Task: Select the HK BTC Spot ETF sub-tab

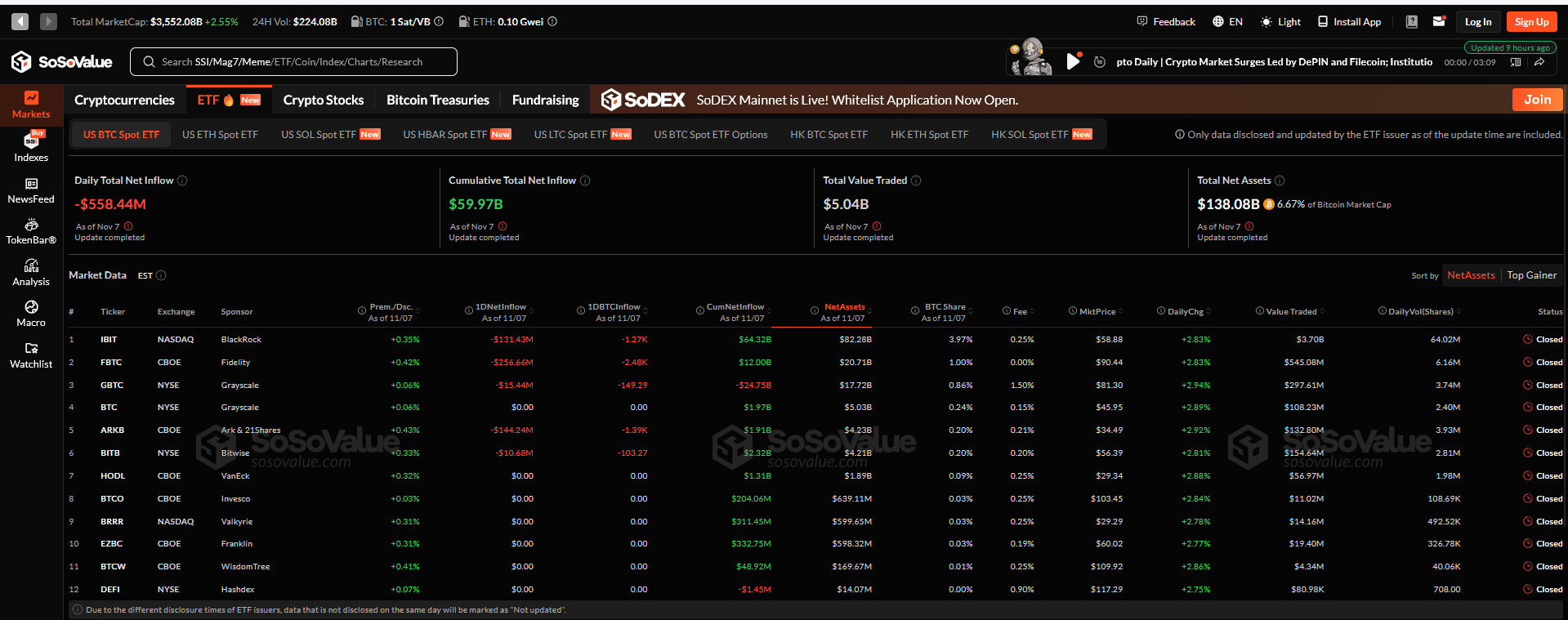Action: pyautogui.click(x=829, y=134)
